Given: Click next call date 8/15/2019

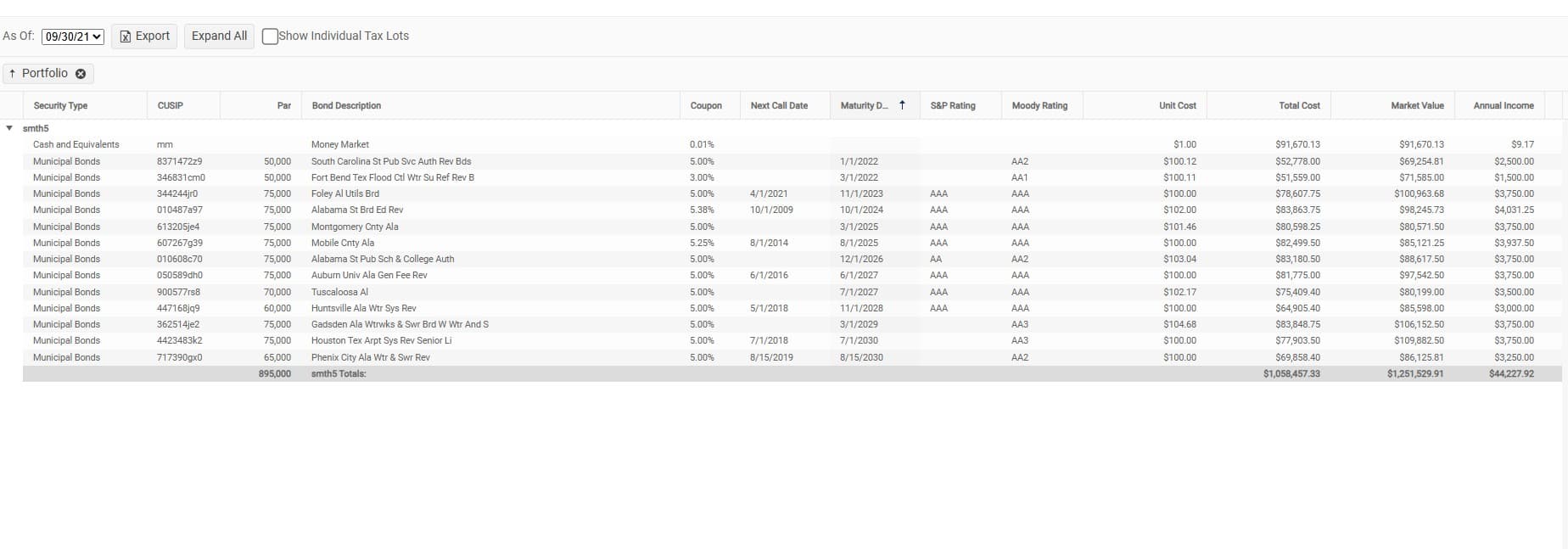Looking at the screenshot, I should [x=771, y=357].
